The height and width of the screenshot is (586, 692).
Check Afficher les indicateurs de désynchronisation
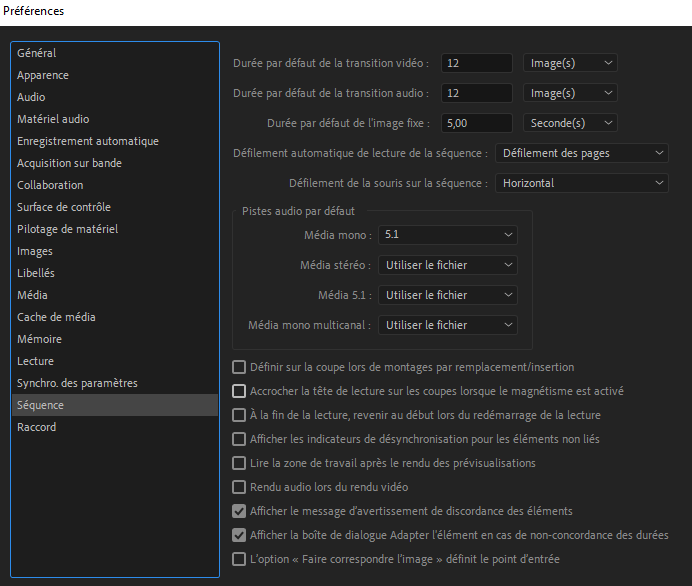(x=239, y=439)
